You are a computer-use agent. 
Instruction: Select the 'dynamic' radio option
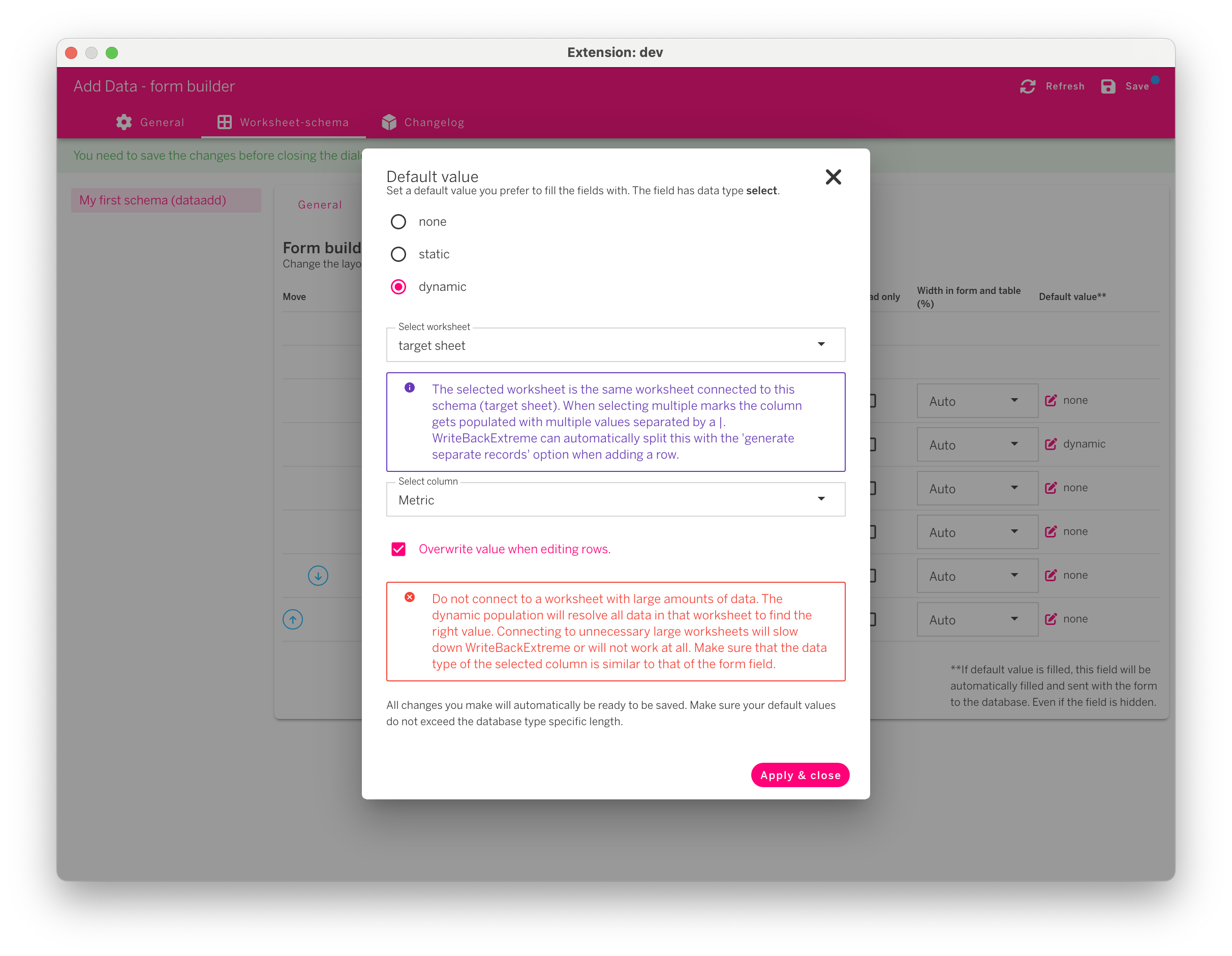398,287
